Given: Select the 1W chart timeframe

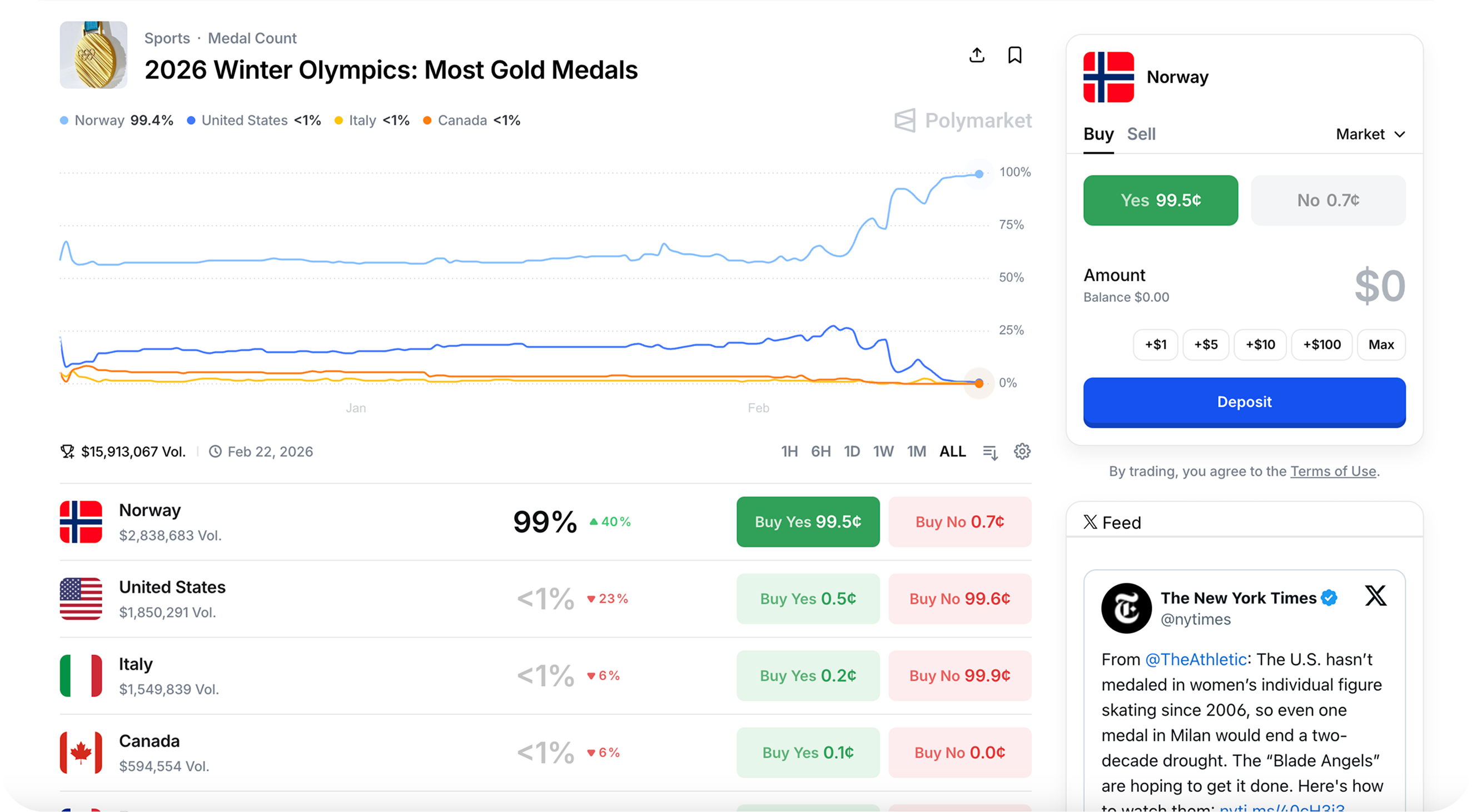Looking at the screenshot, I should click(x=883, y=451).
